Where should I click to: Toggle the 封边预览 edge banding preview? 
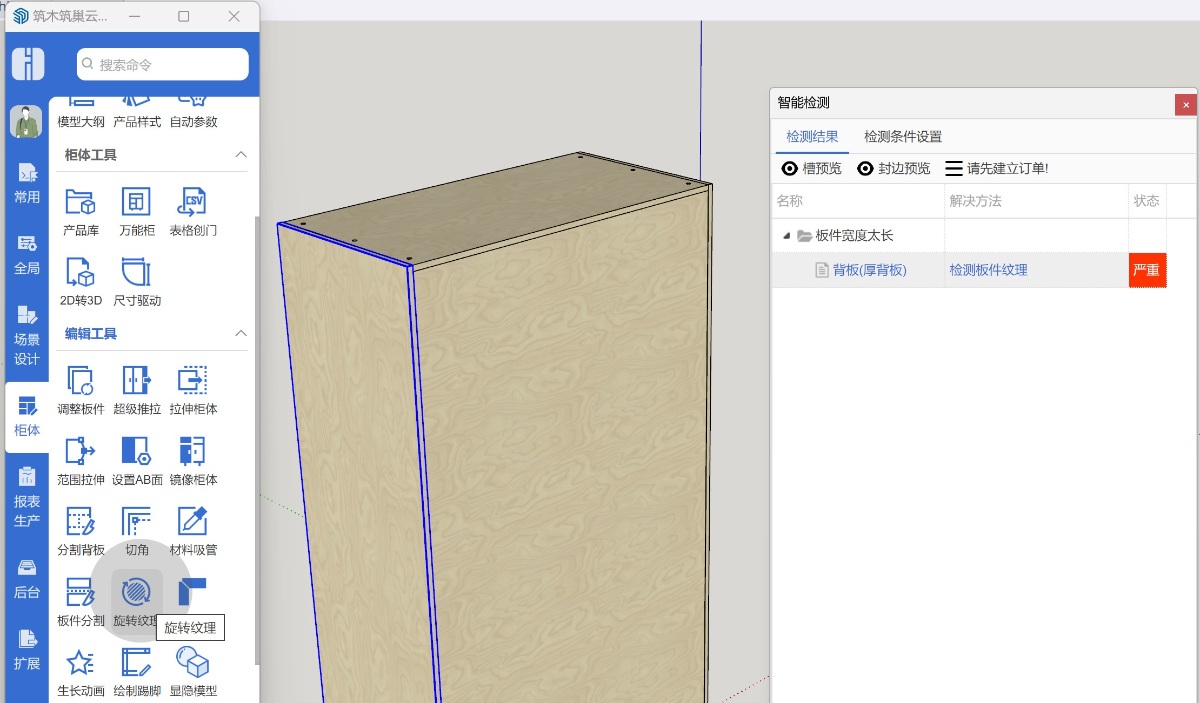click(x=893, y=168)
